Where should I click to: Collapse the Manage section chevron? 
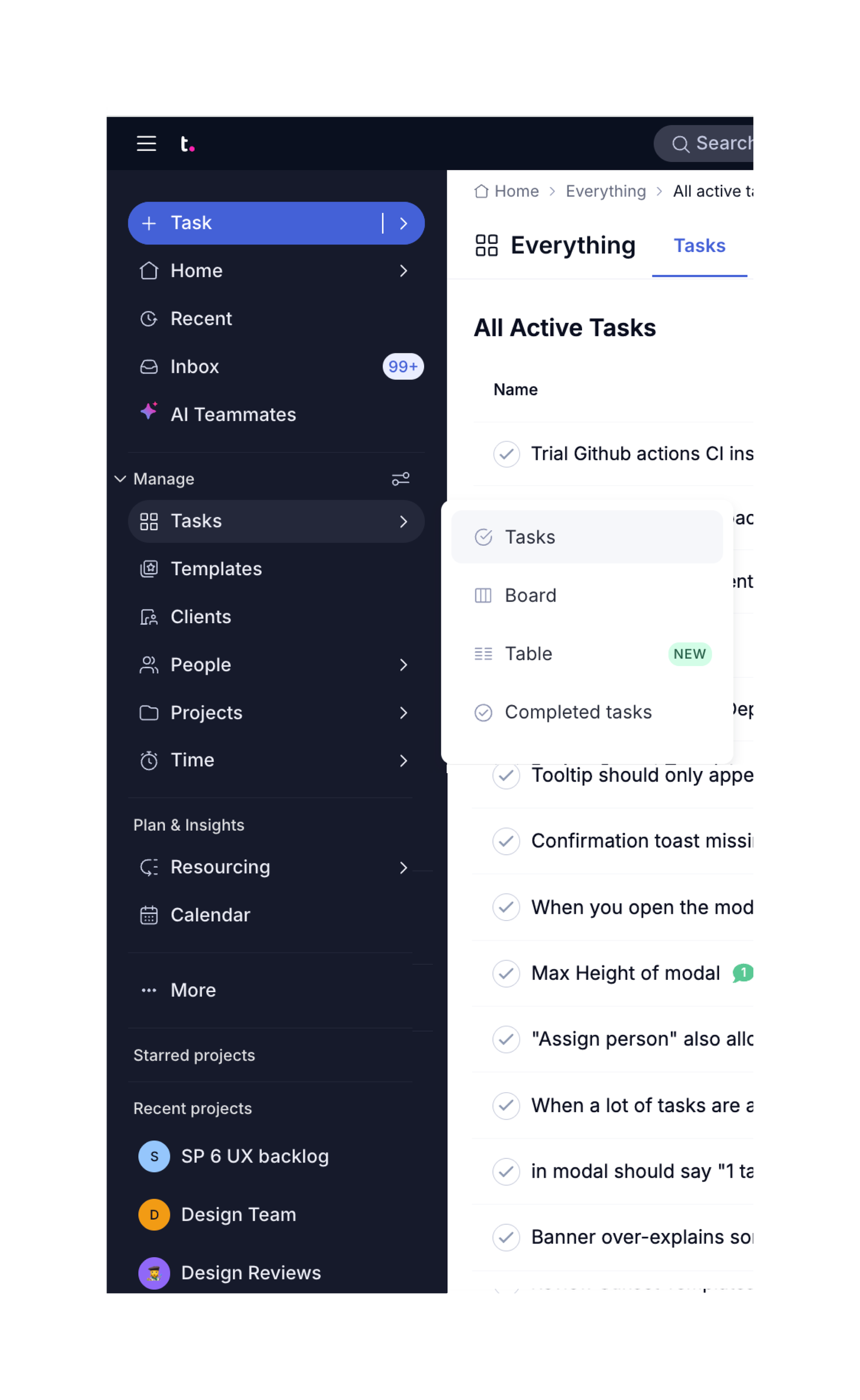pos(120,479)
